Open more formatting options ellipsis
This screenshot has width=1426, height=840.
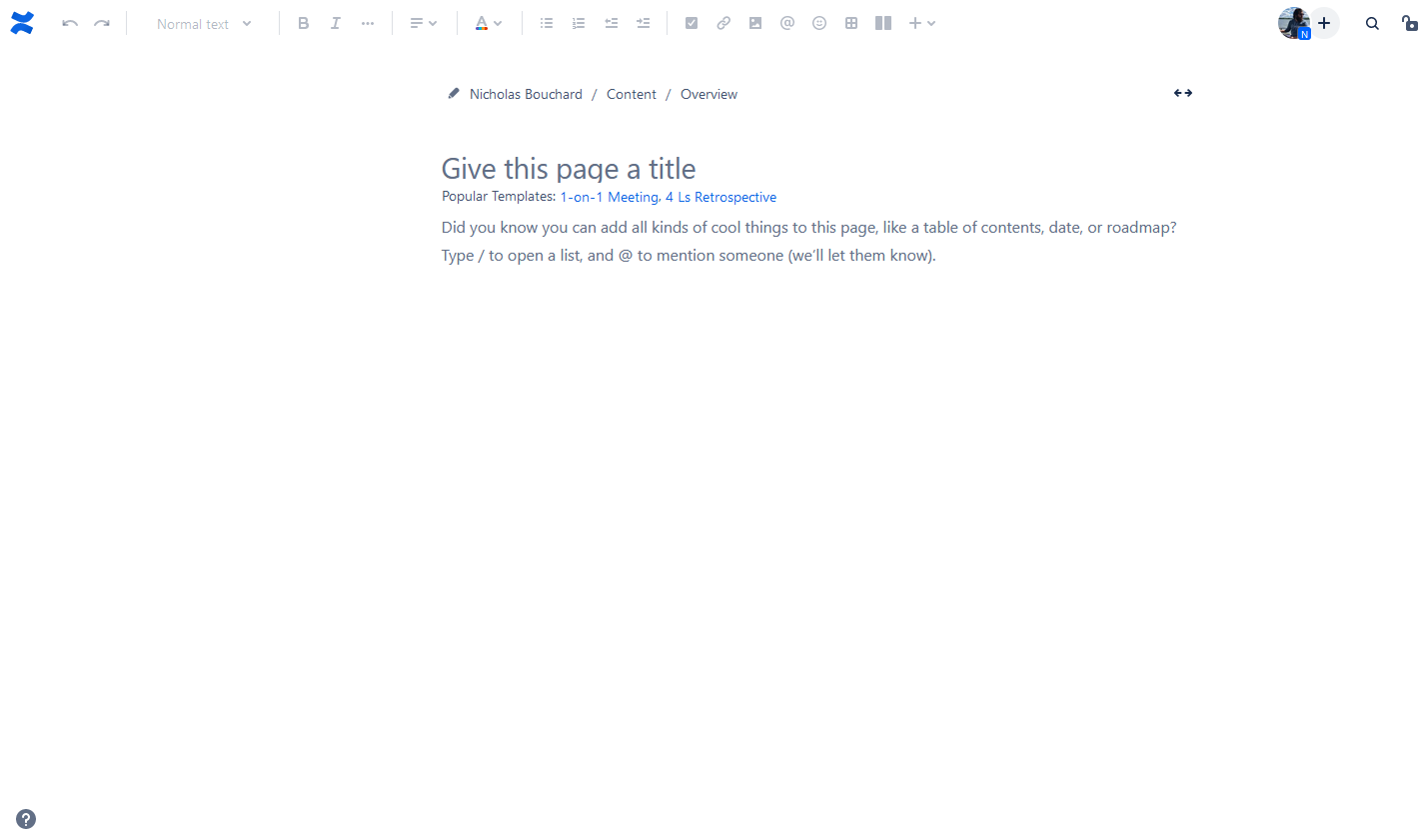click(x=368, y=23)
